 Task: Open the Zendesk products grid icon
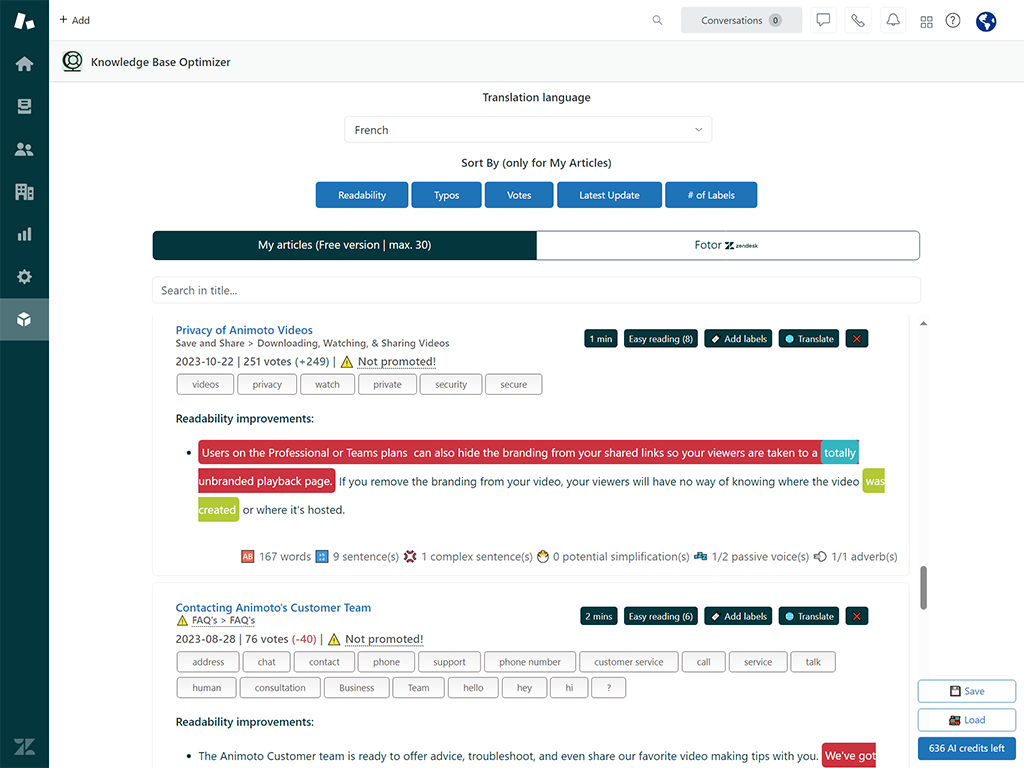pyautogui.click(x=926, y=21)
